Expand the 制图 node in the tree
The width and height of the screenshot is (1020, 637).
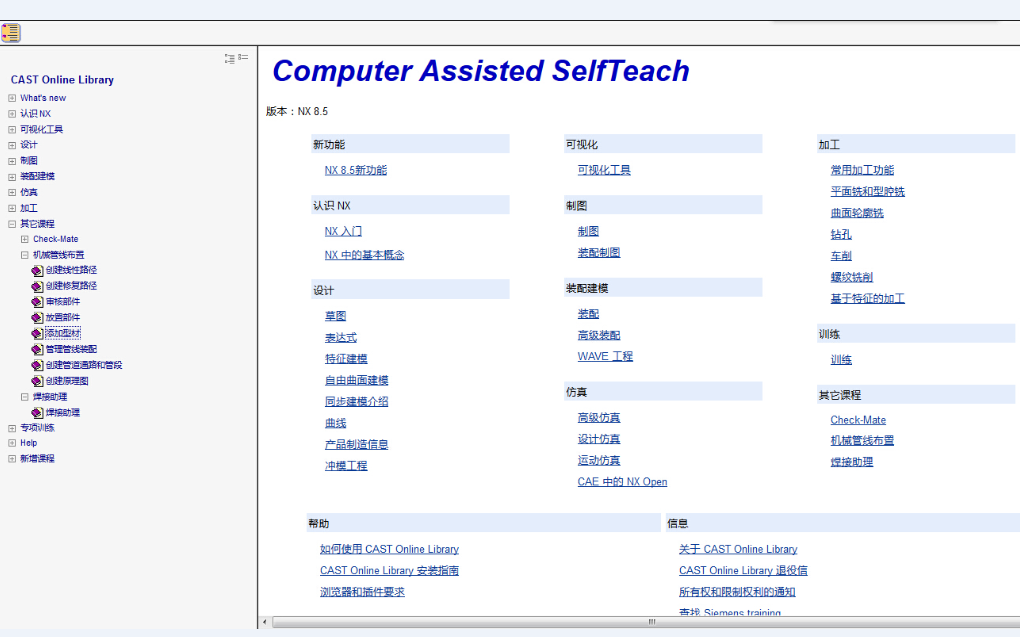click(12, 161)
